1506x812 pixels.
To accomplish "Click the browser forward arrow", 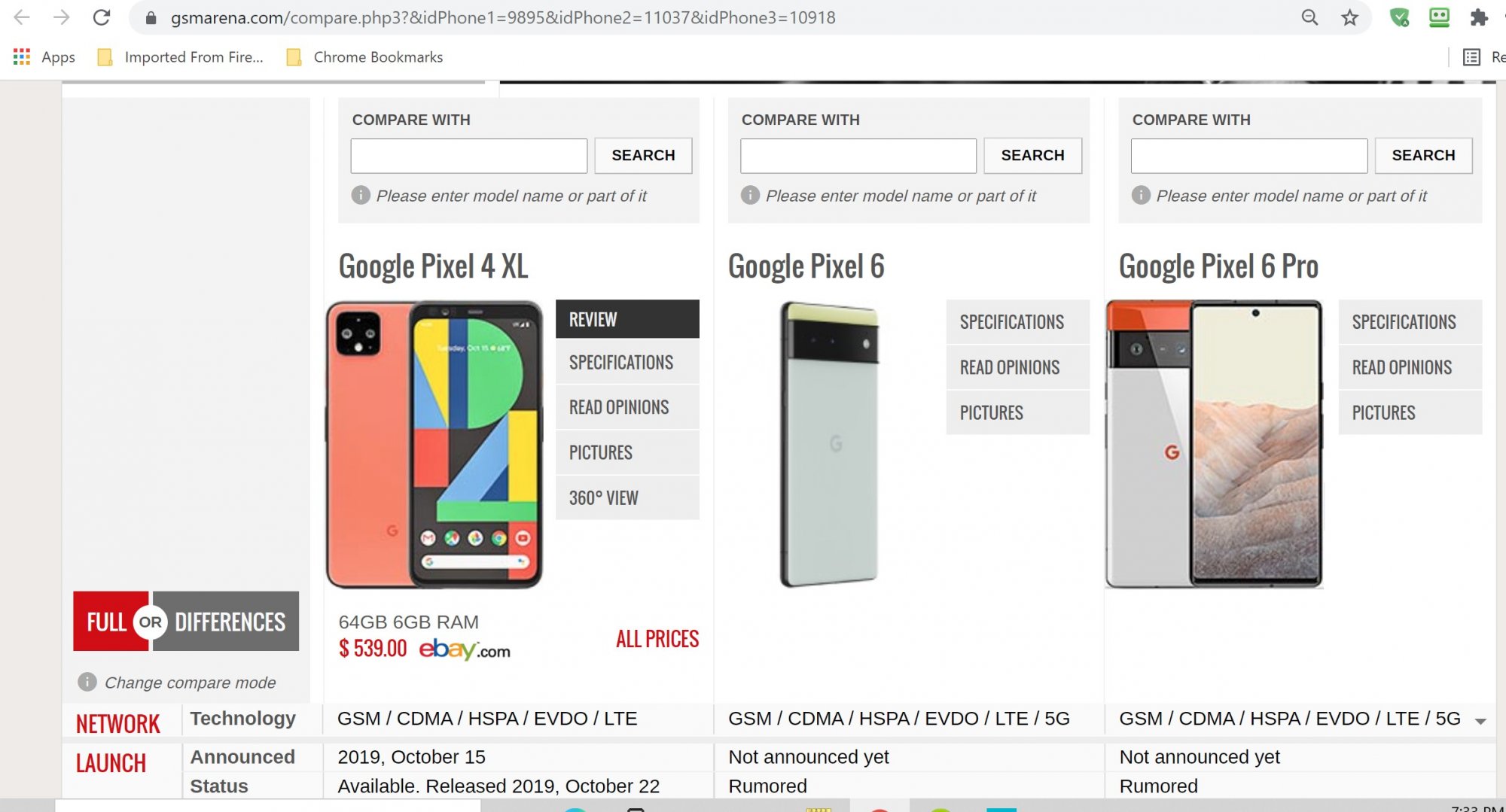I will [x=62, y=17].
